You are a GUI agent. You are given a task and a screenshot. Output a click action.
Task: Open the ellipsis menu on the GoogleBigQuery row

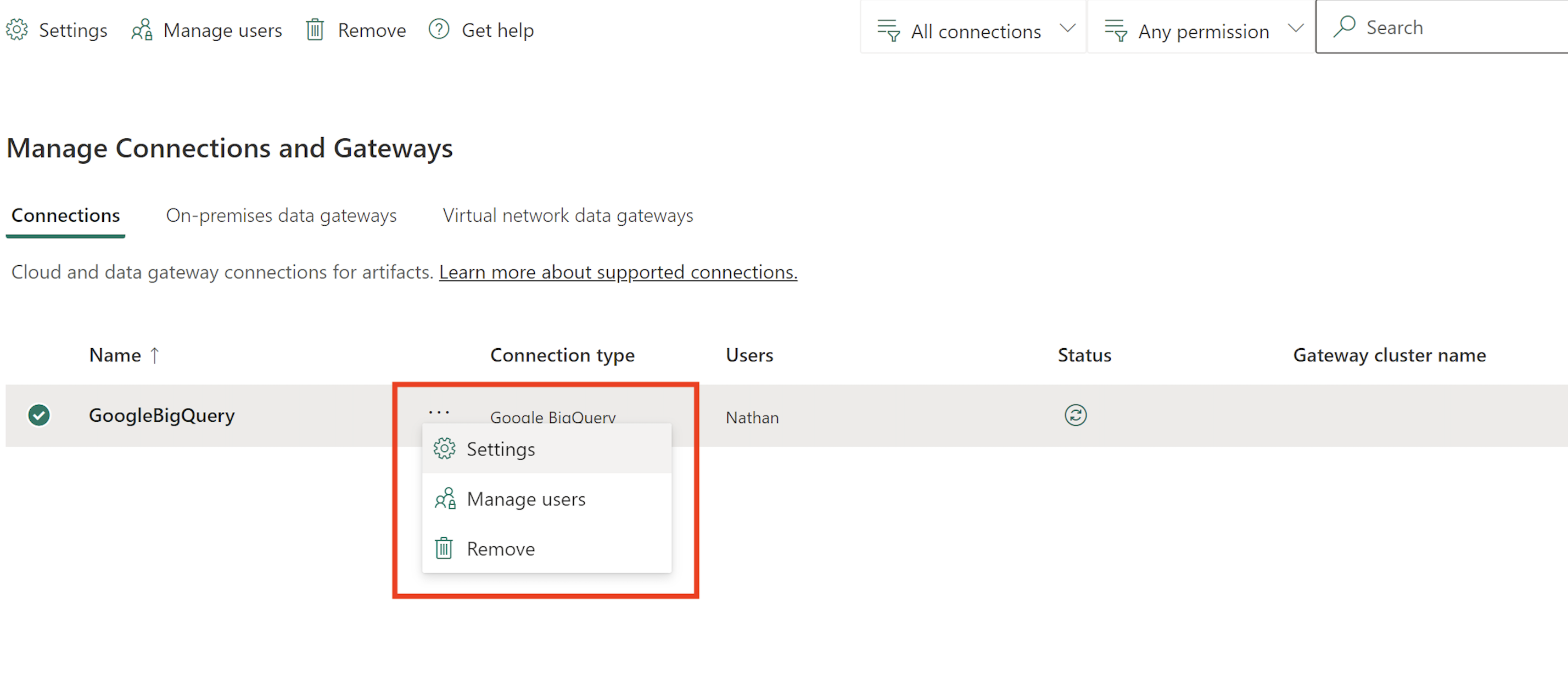click(439, 413)
